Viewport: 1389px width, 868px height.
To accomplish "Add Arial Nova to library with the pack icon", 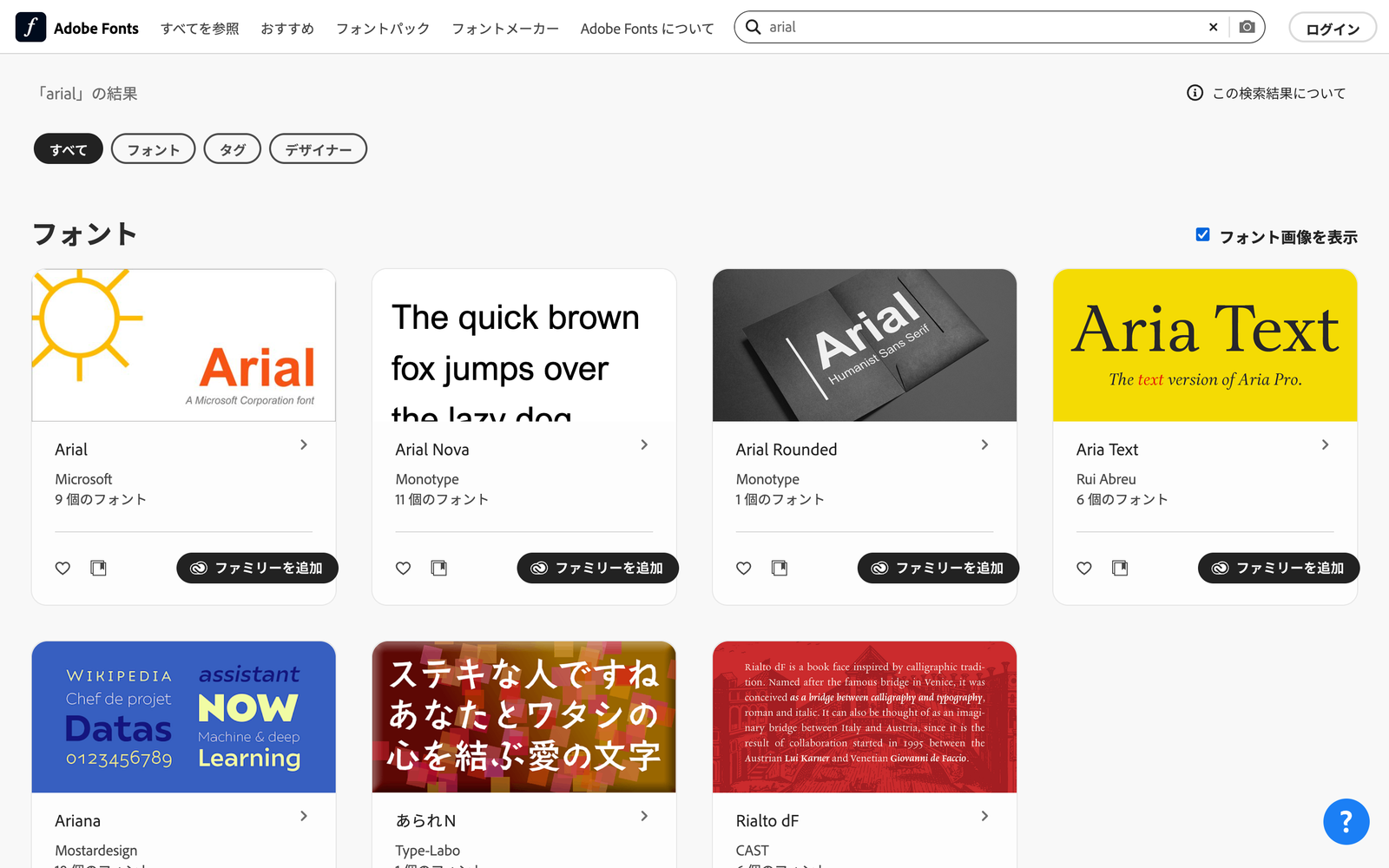I will [438, 568].
